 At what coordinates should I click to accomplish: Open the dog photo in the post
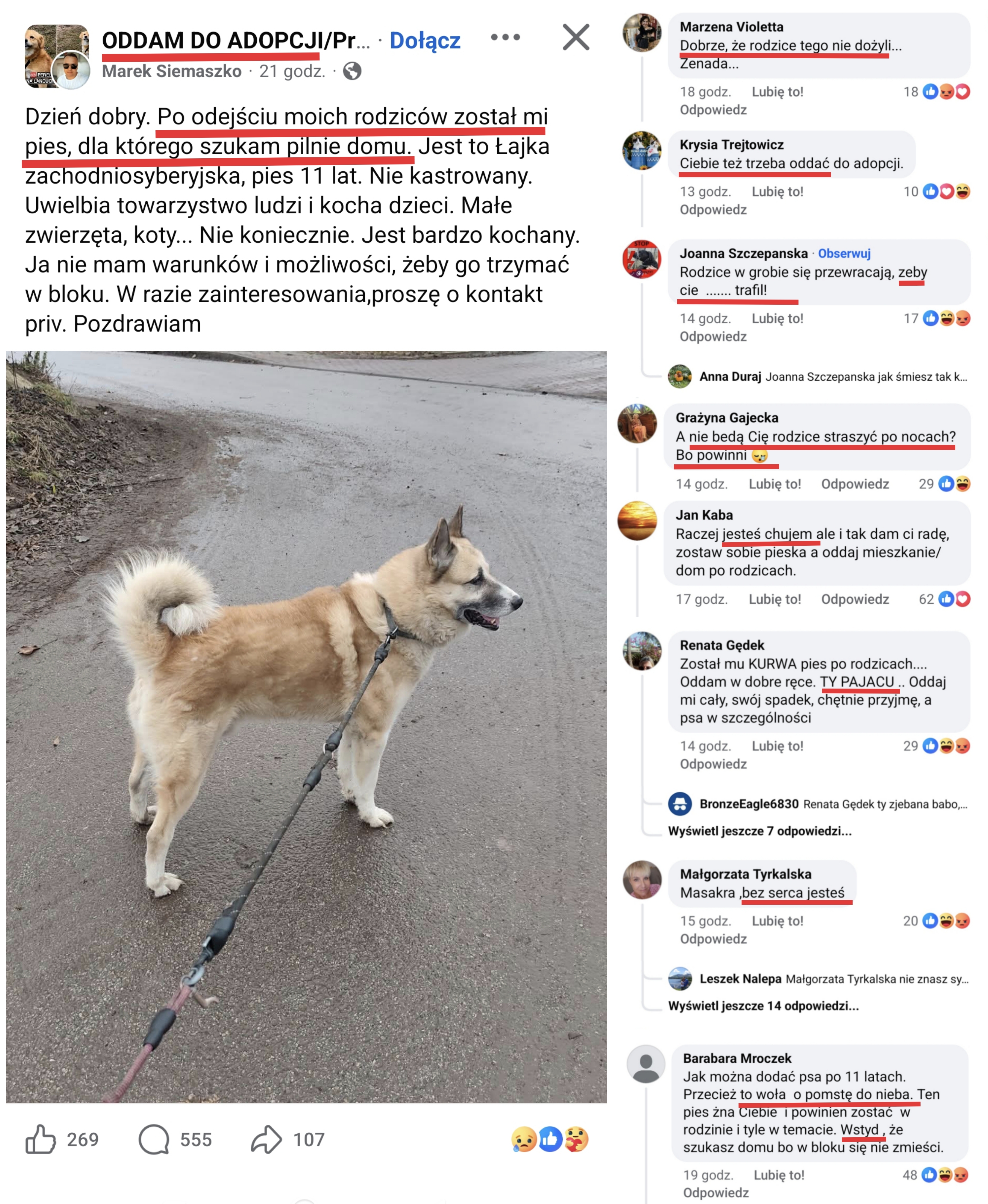coord(306,727)
